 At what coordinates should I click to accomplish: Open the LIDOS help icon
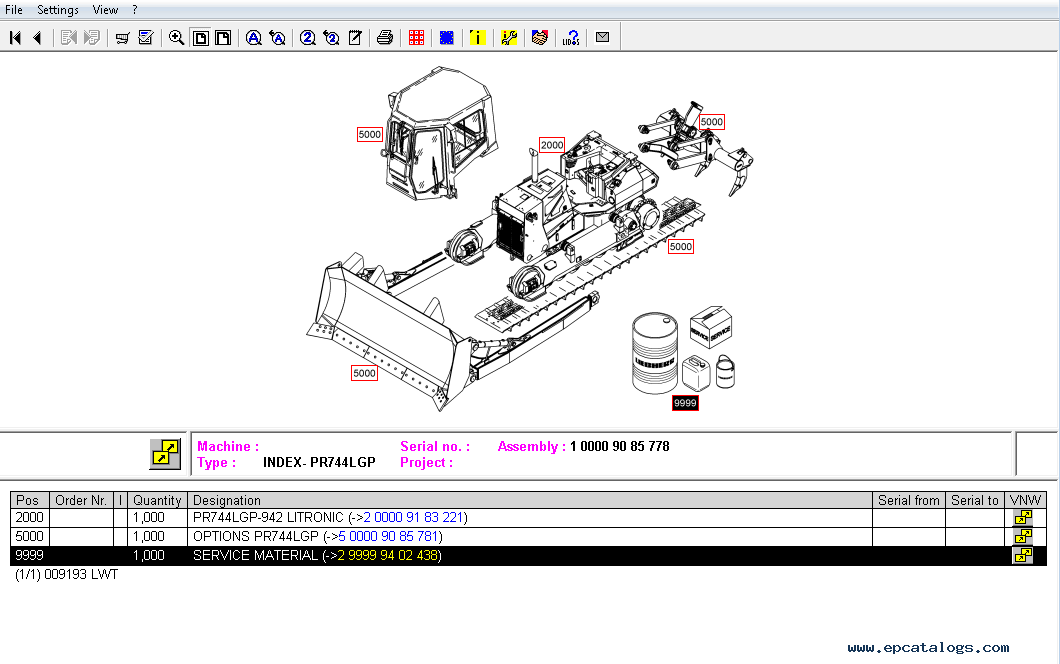[x=571, y=38]
